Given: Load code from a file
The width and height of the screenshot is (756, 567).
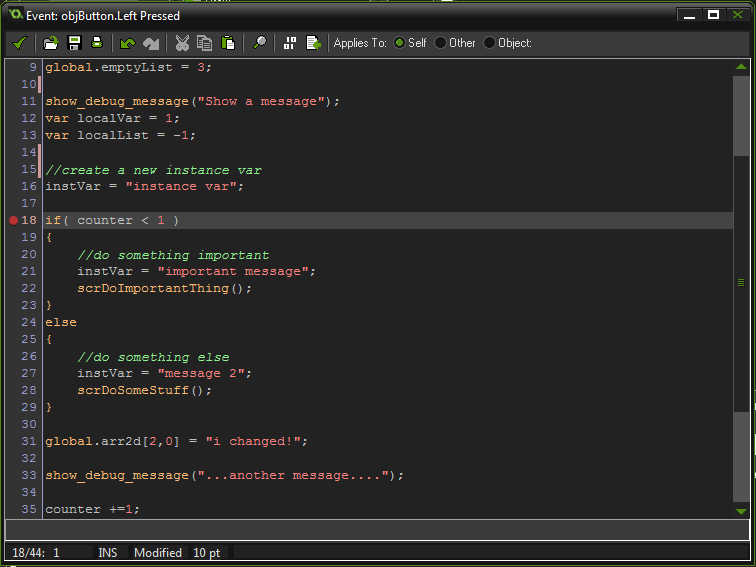Looking at the screenshot, I should (x=51, y=43).
